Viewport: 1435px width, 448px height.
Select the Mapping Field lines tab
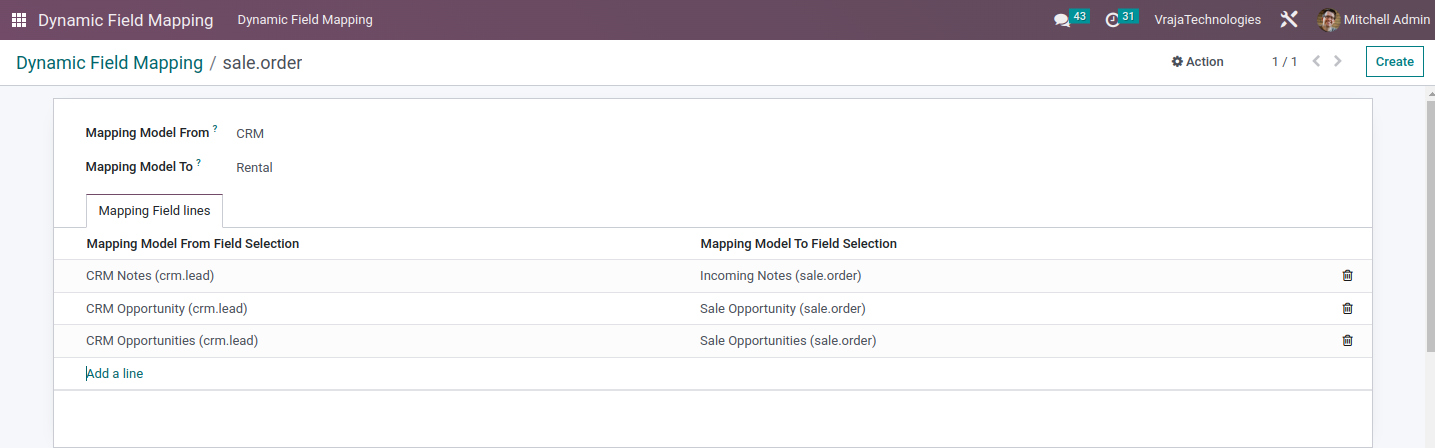pyautogui.click(x=154, y=211)
